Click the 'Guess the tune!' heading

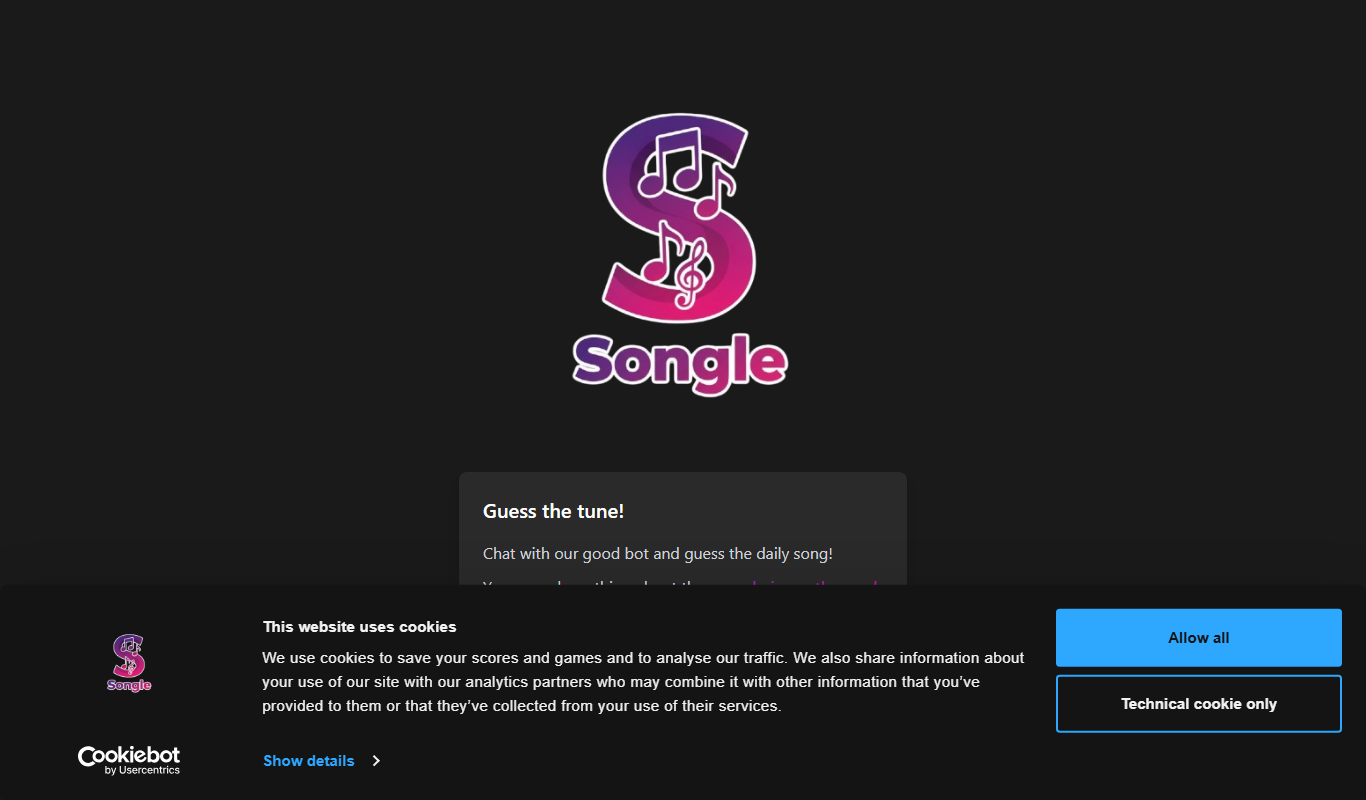tap(553, 511)
